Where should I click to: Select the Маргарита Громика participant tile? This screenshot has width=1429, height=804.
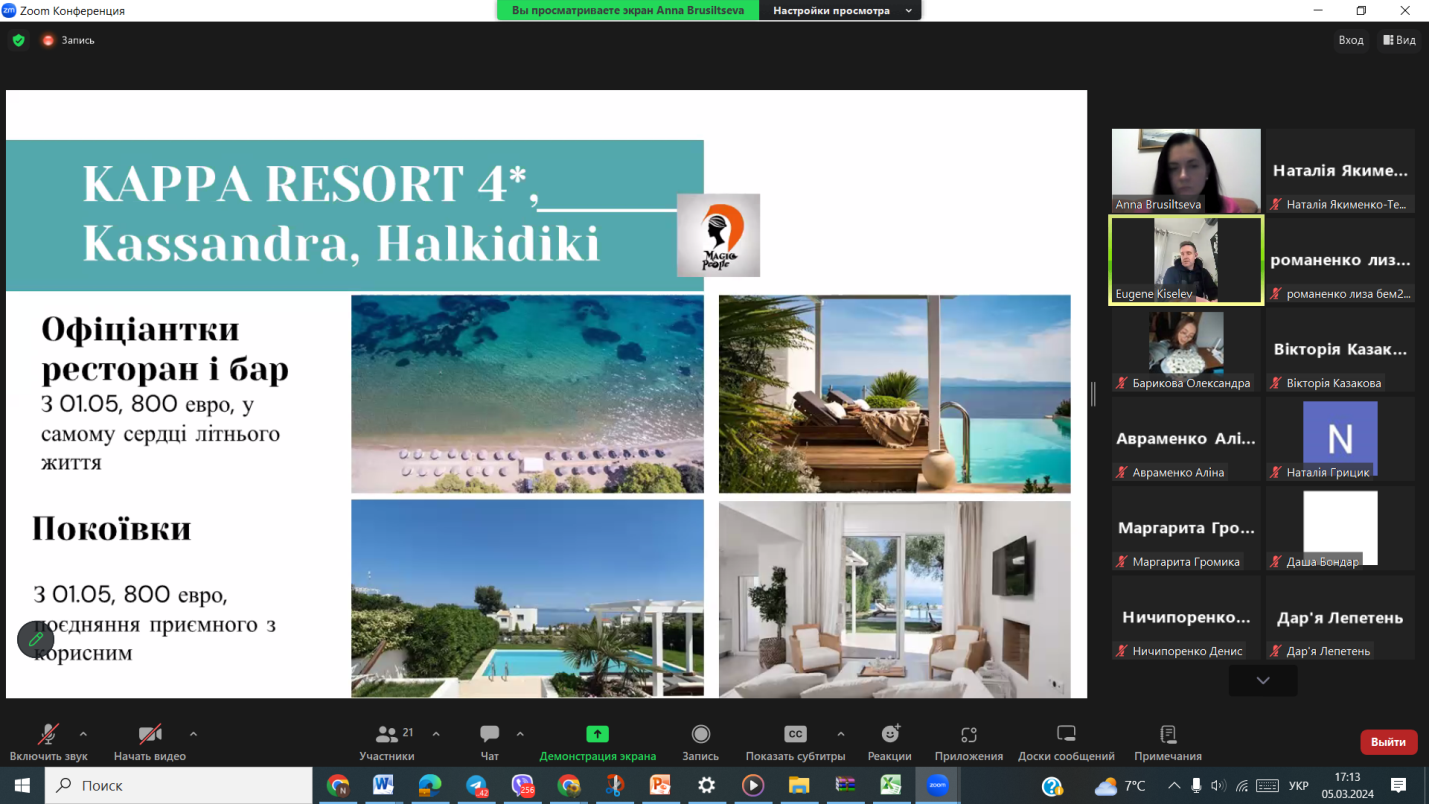click(1186, 528)
